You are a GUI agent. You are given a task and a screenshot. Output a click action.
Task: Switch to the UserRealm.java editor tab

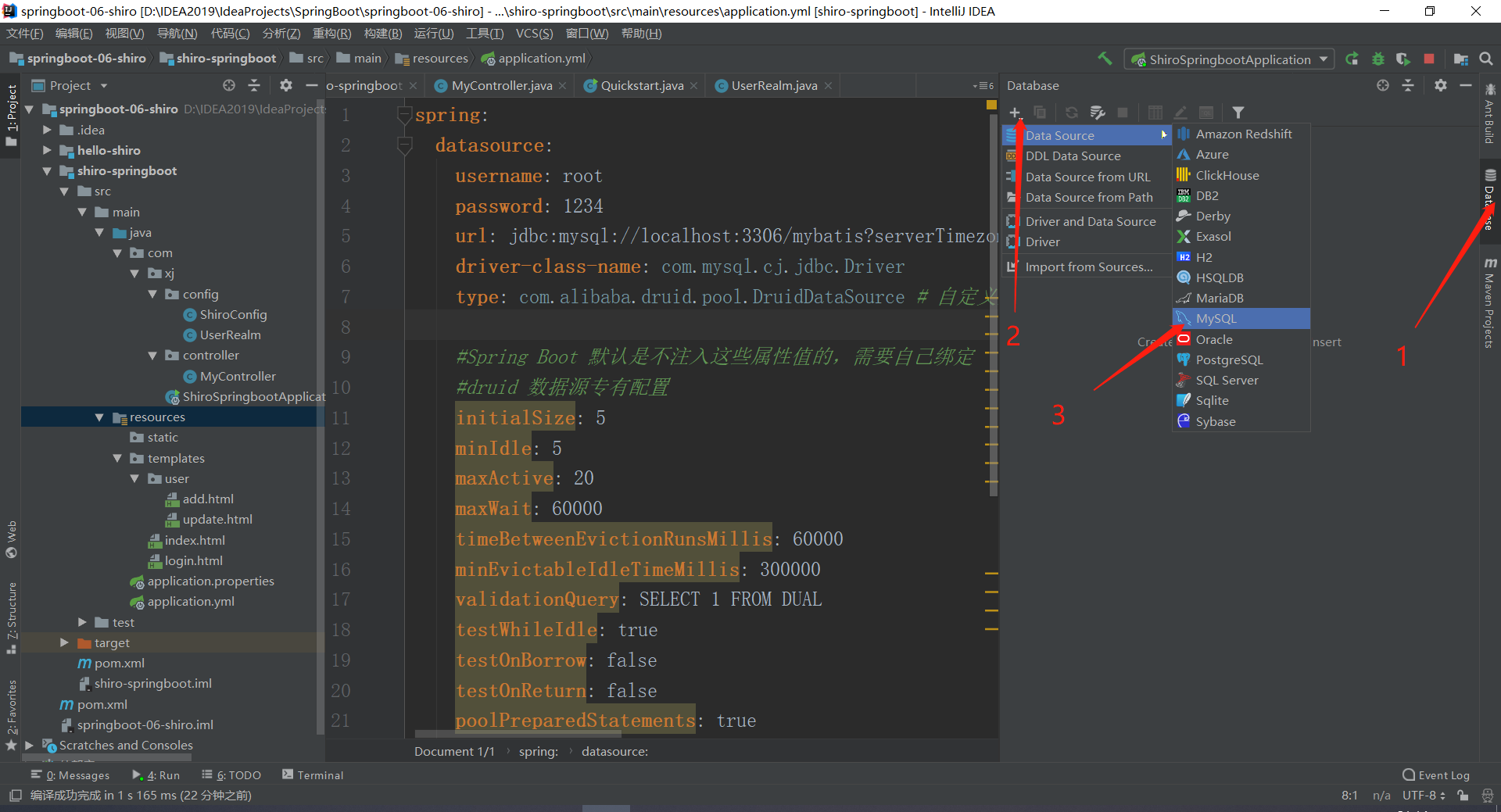tap(773, 86)
